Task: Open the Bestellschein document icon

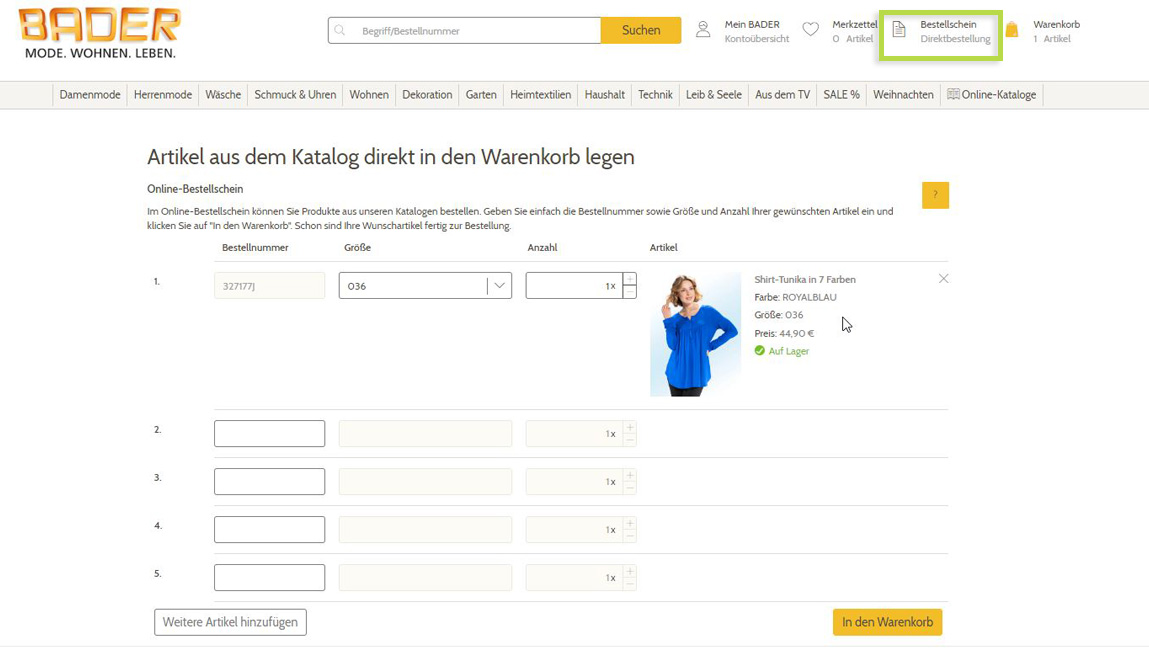Action: [899, 31]
